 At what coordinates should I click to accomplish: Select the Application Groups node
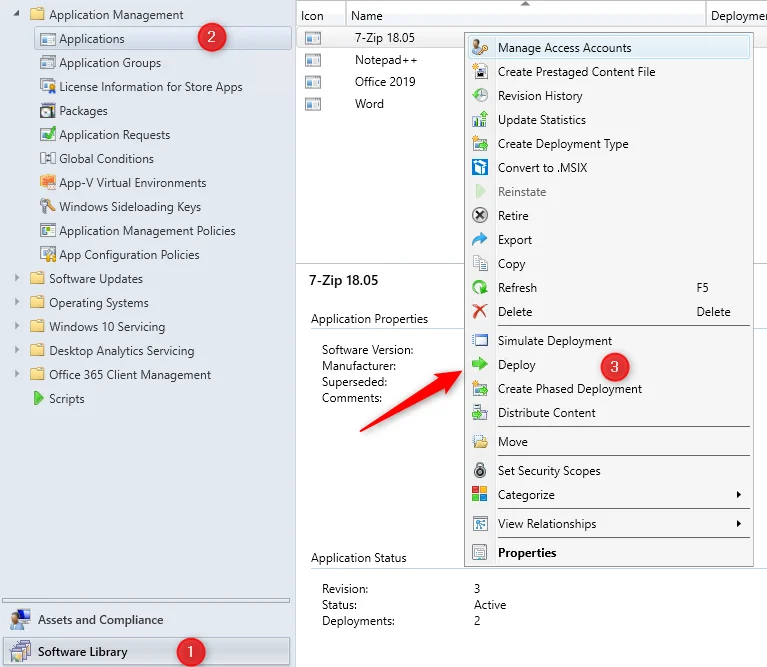[x=110, y=62]
